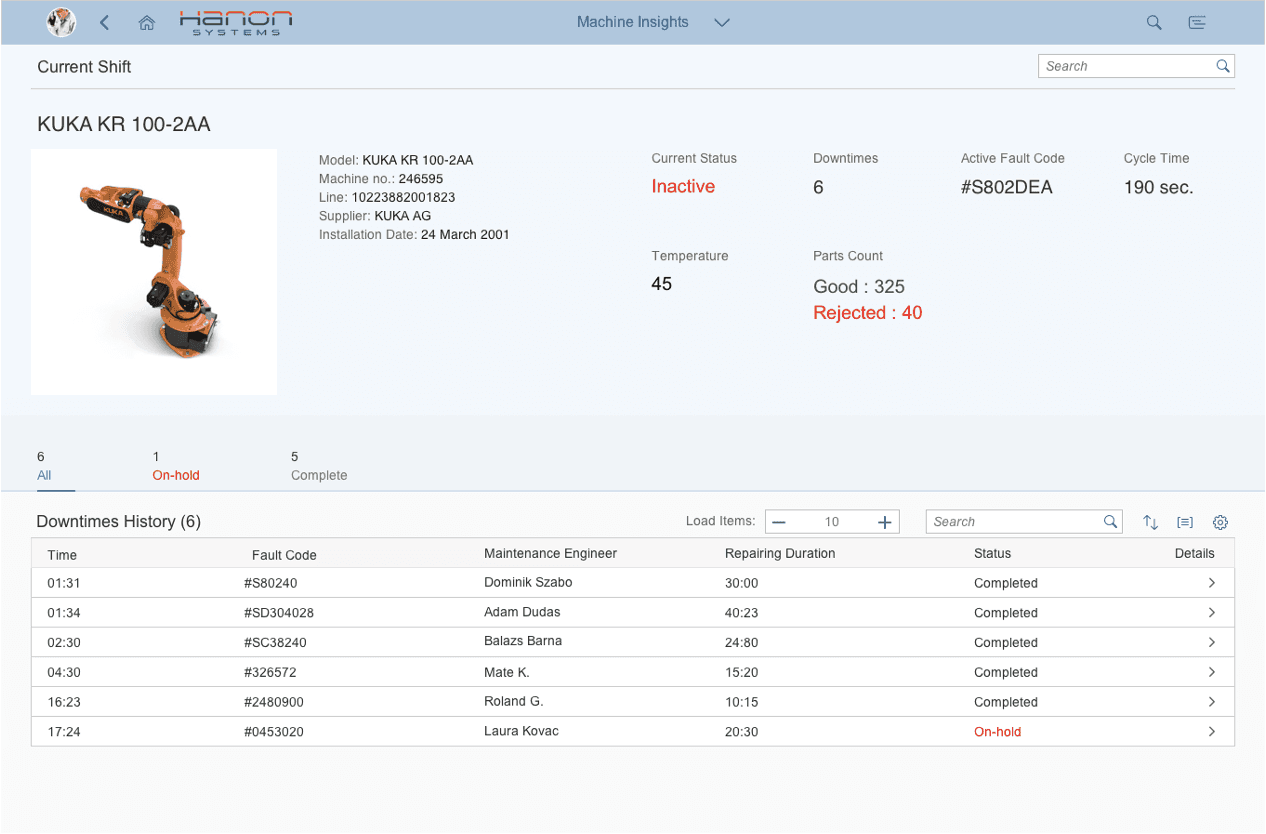Click the Fault Code column header

coord(284,555)
